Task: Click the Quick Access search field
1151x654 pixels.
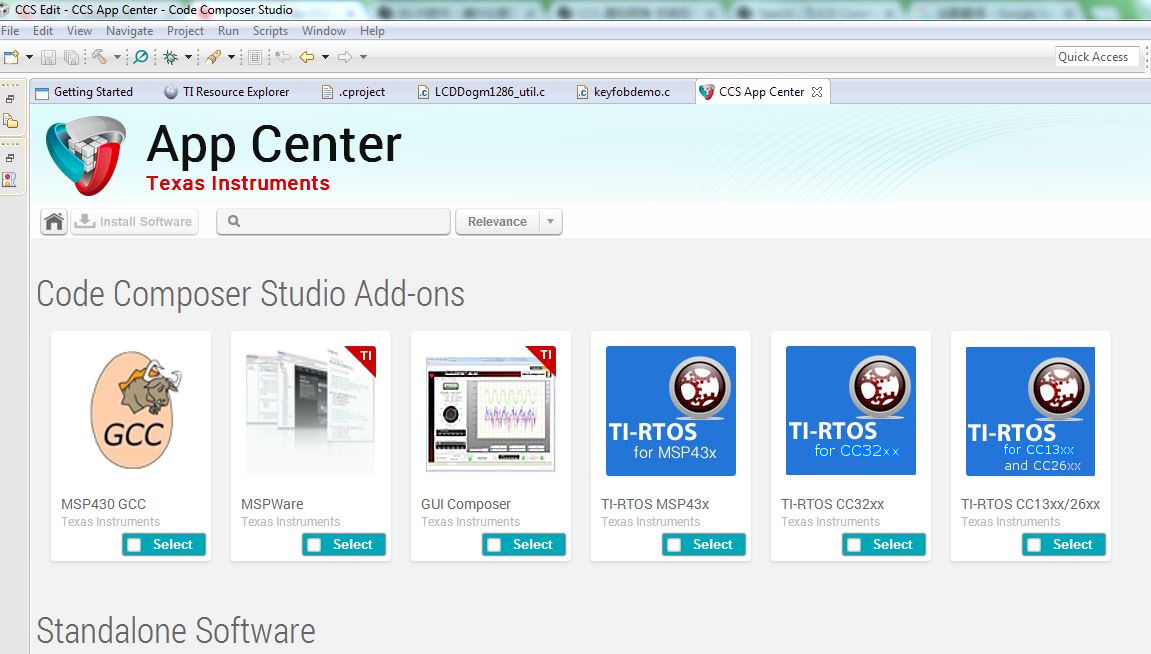Action: pyautogui.click(x=1097, y=57)
